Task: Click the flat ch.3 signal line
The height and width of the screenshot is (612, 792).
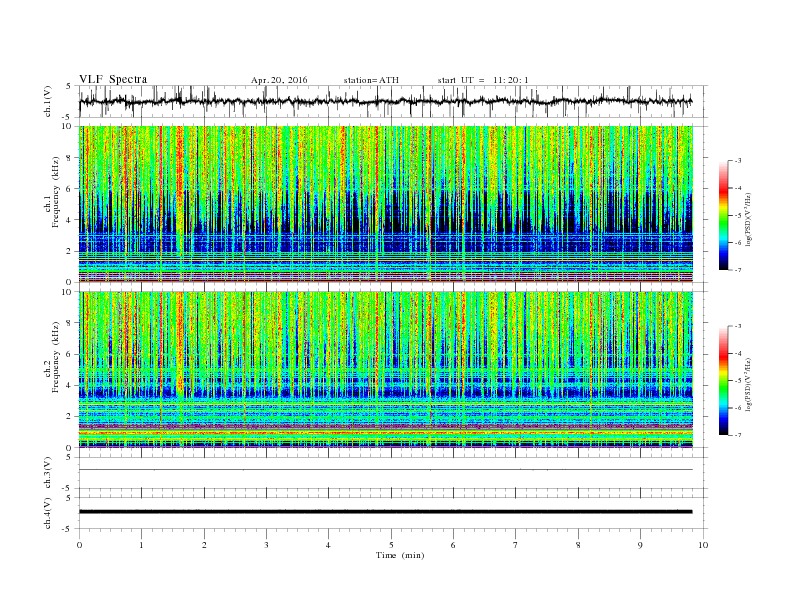Action: point(385,470)
